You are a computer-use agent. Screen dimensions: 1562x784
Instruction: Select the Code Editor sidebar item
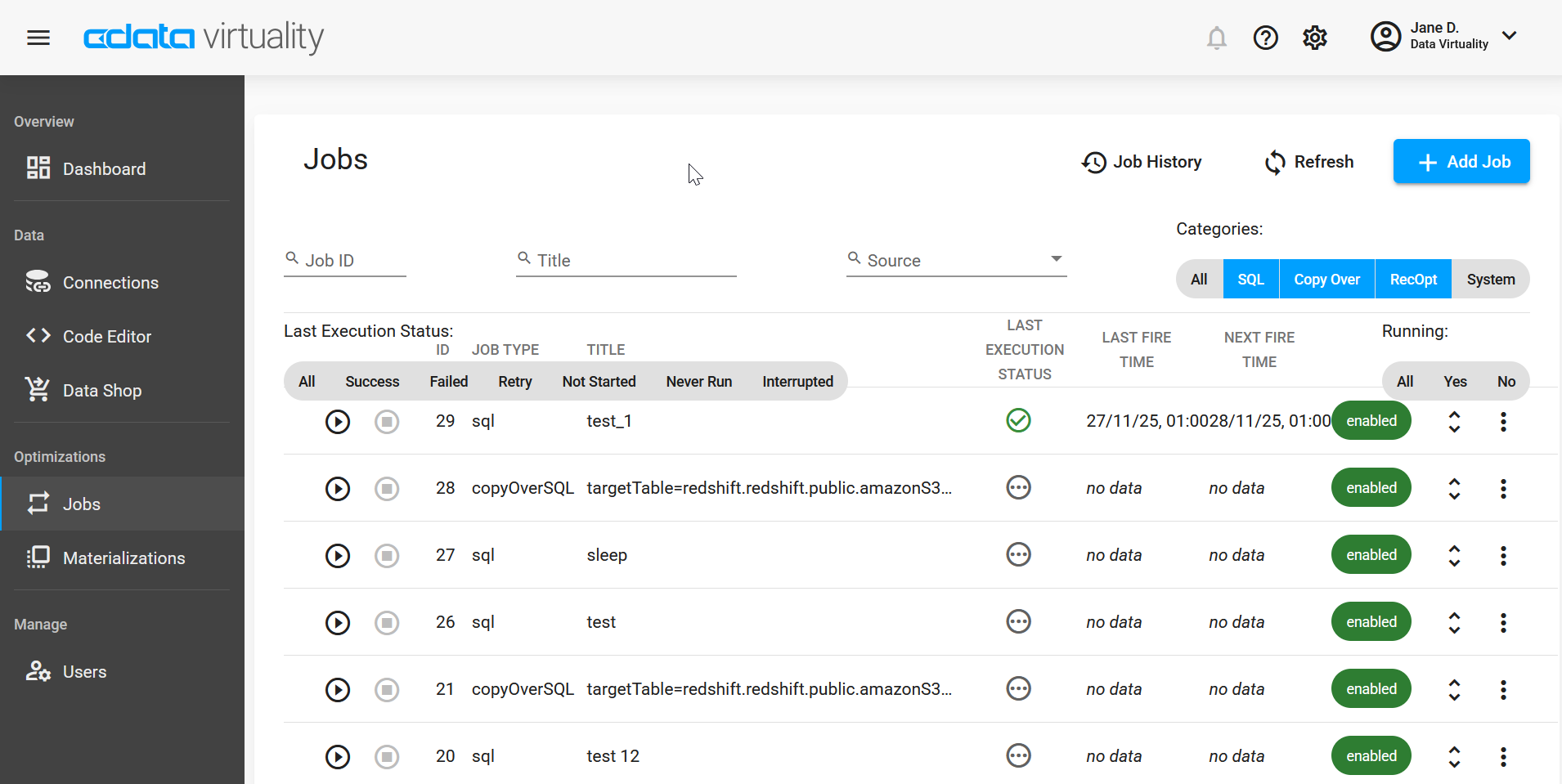pos(107,336)
